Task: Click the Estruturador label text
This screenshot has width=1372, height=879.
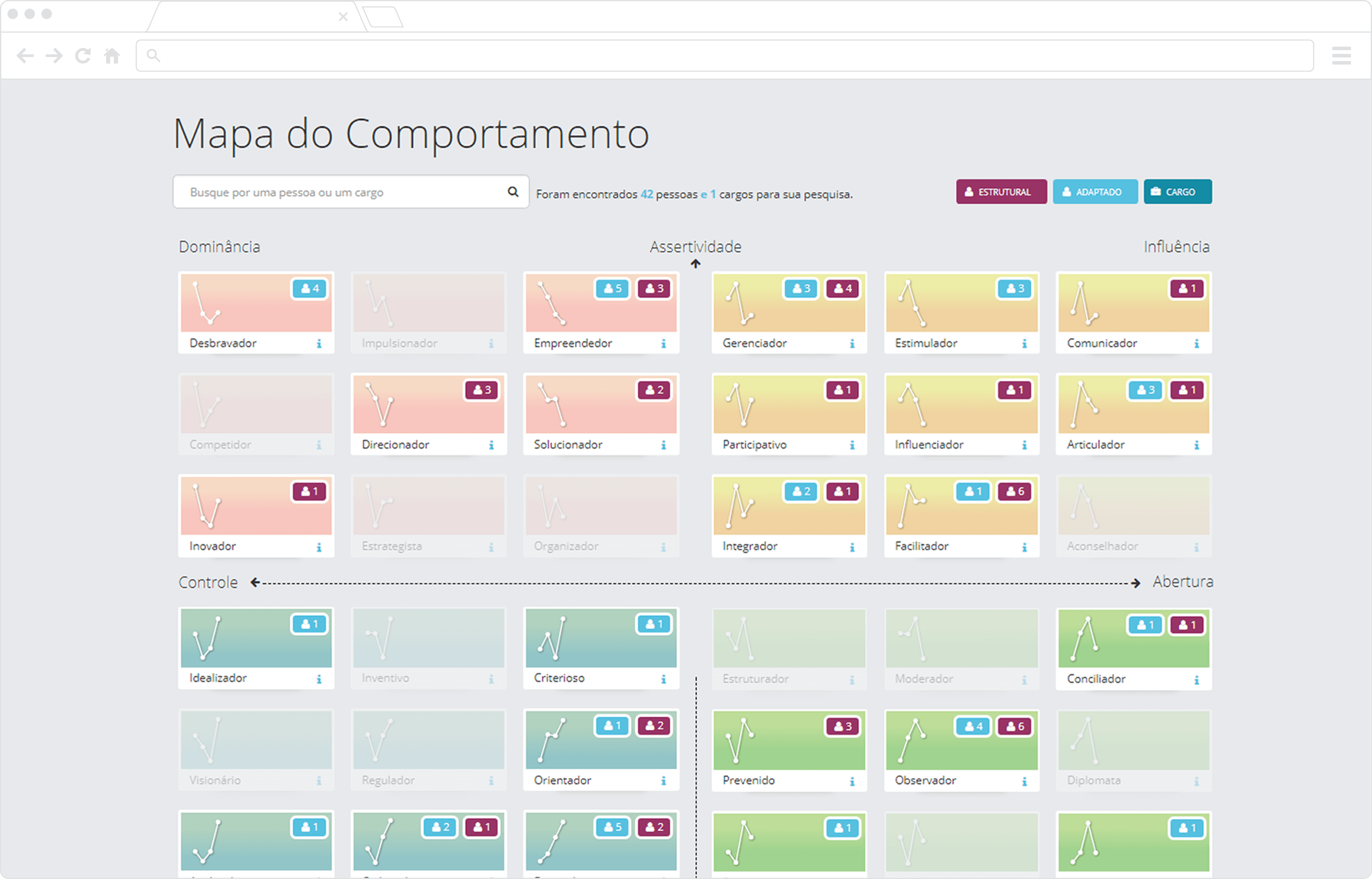Action: coord(755,679)
